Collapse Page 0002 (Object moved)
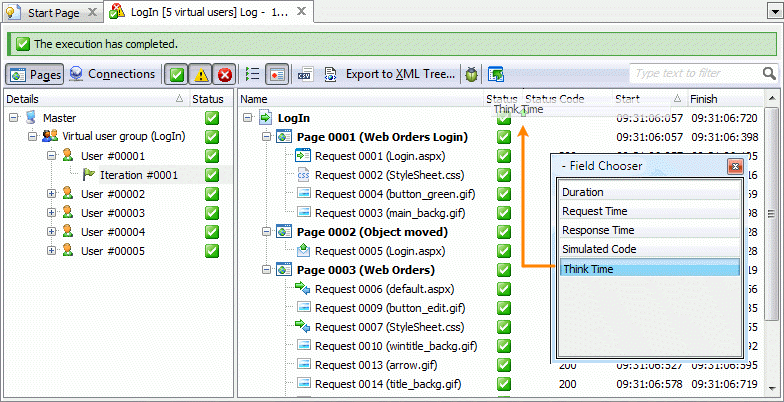 tap(266, 232)
